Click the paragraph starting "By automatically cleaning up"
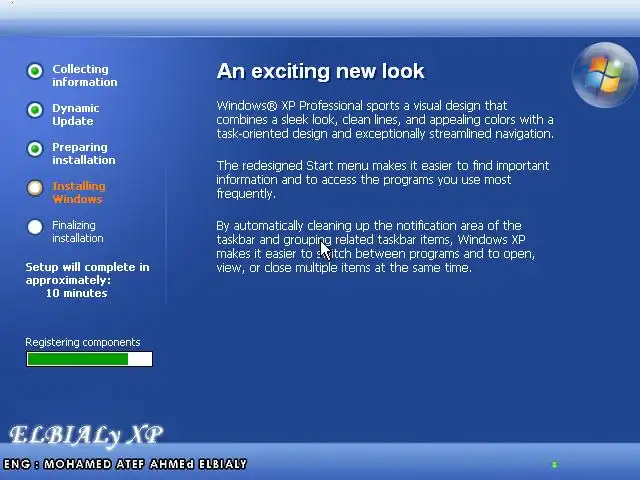Screen dimensions: 640x480 376,247
